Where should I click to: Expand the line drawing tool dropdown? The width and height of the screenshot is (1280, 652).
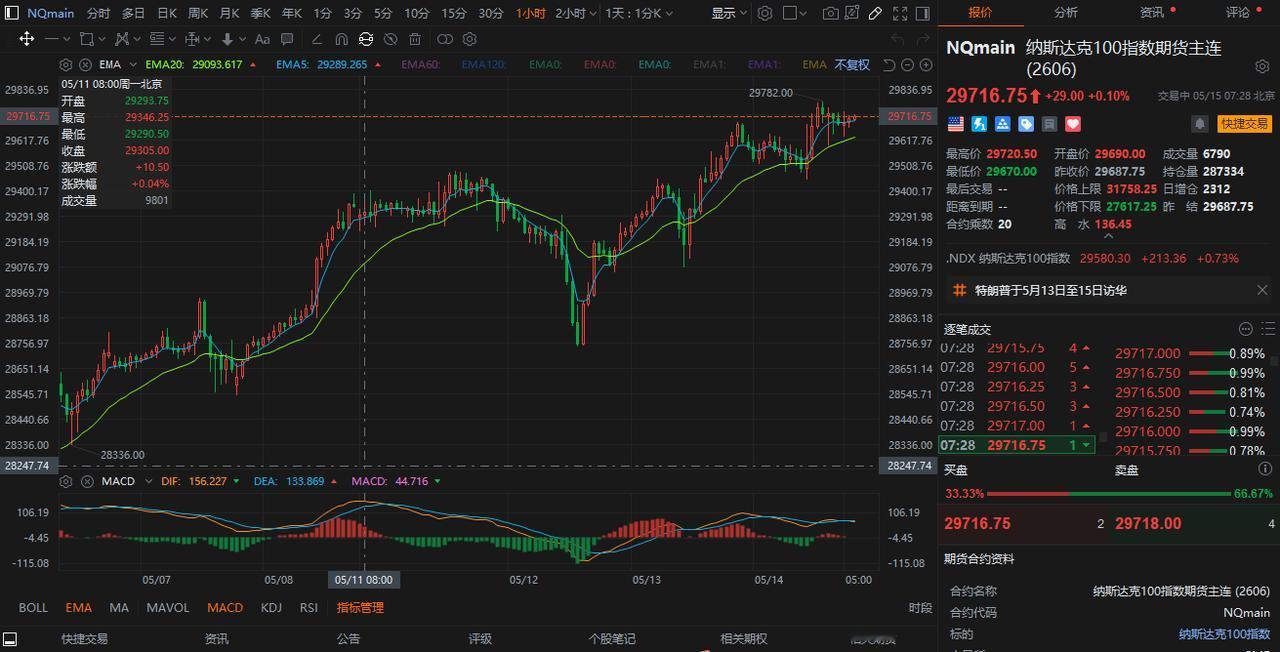click(x=66, y=39)
